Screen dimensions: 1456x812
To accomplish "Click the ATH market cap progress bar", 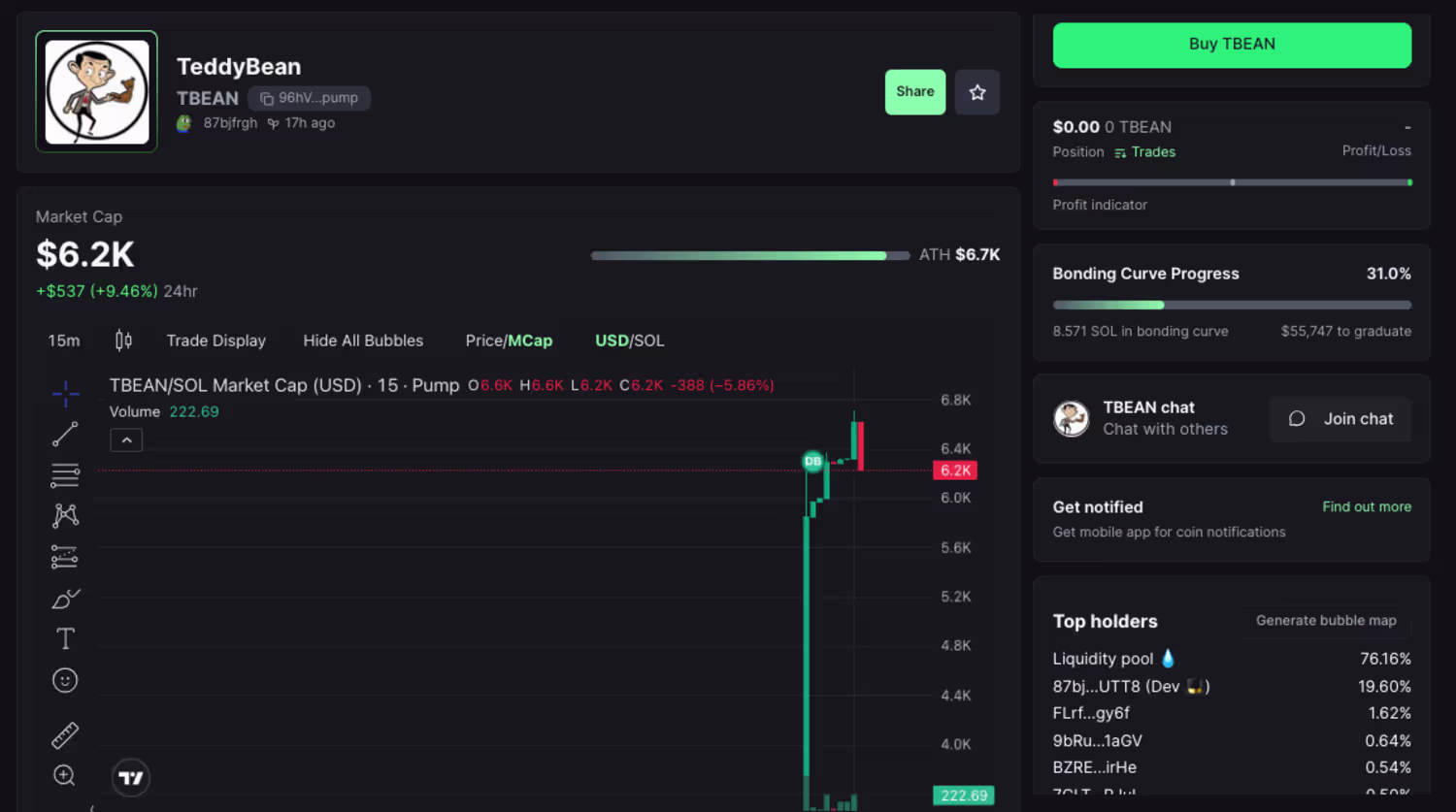I will point(750,256).
